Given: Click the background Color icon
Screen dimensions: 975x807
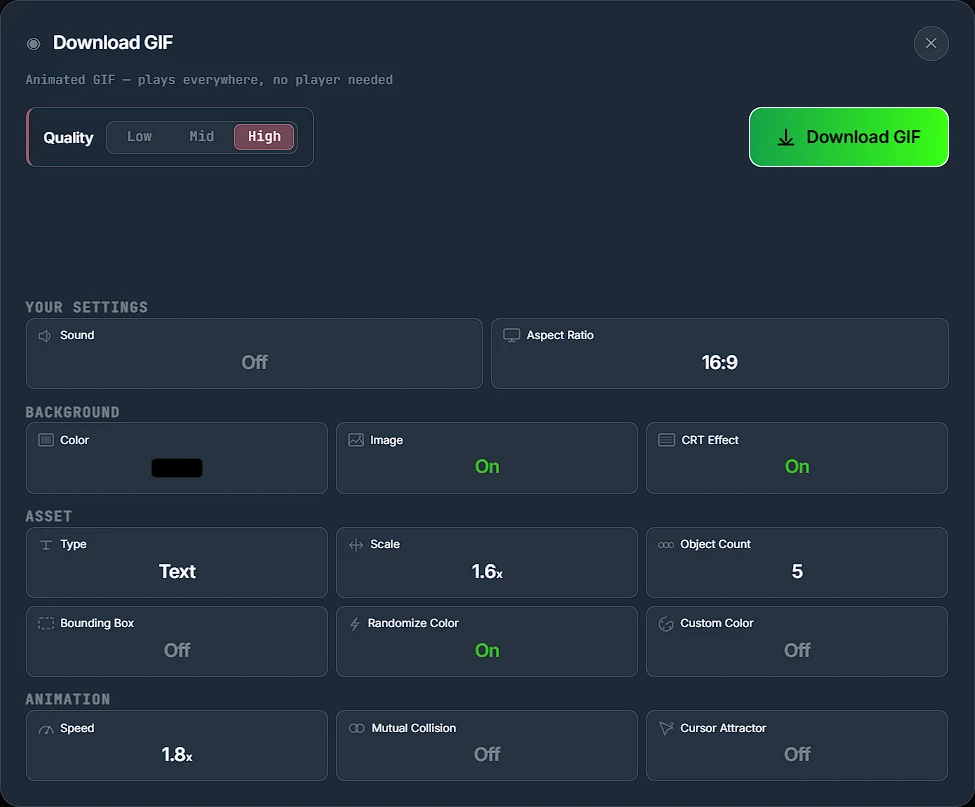Looking at the screenshot, I should coord(46,440).
